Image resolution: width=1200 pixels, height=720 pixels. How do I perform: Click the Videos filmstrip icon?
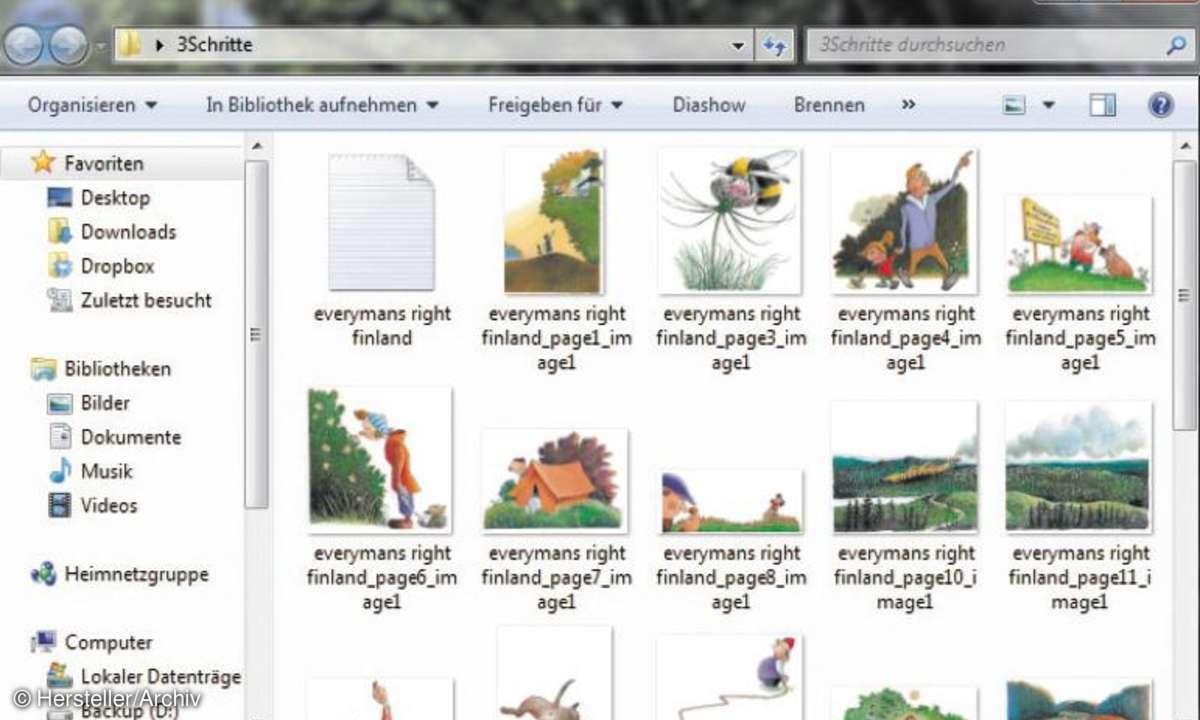pos(60,505)
